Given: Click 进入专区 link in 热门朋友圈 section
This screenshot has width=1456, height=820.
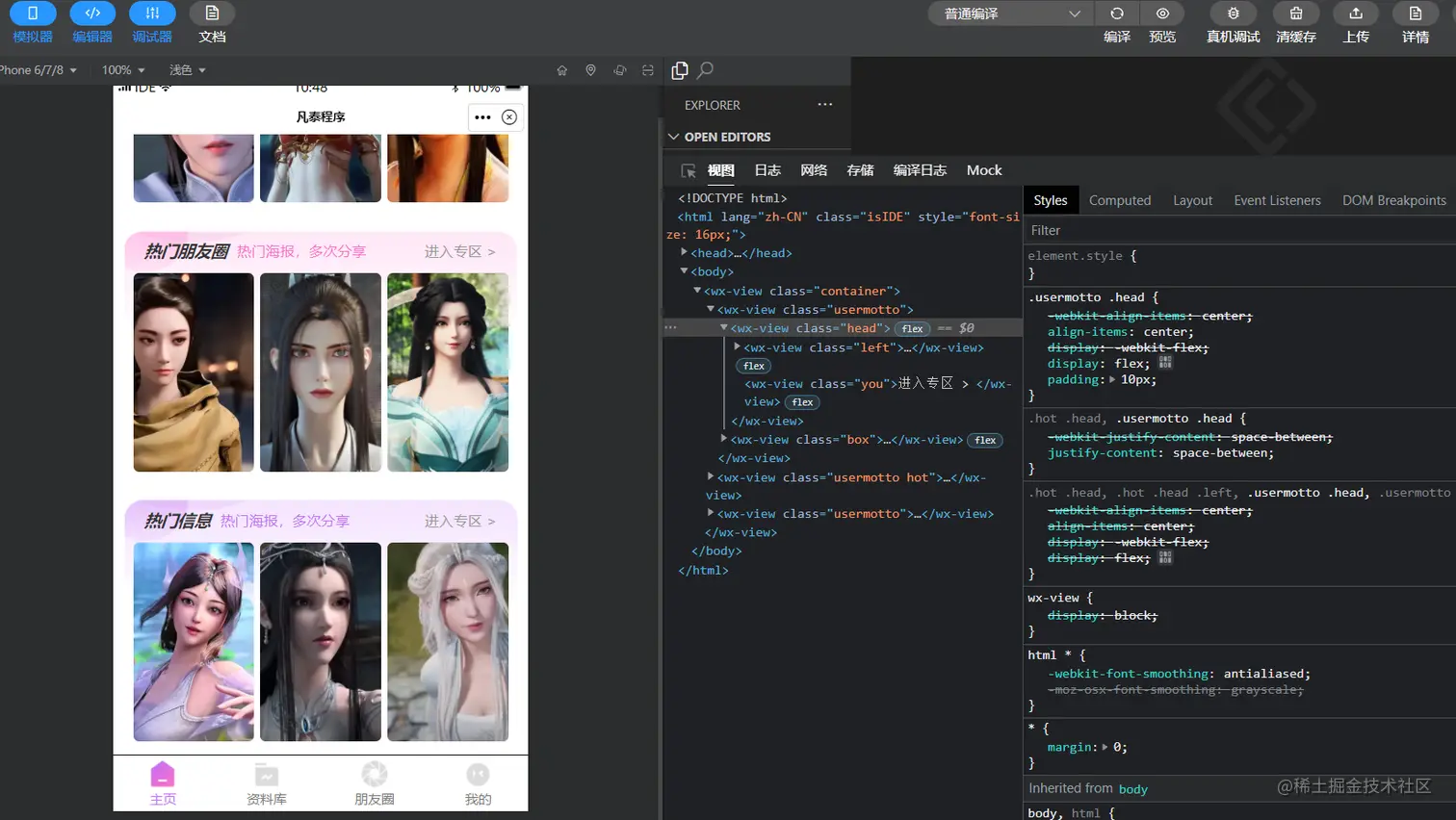Looking at the screenshot, I should tap(460, 251).
